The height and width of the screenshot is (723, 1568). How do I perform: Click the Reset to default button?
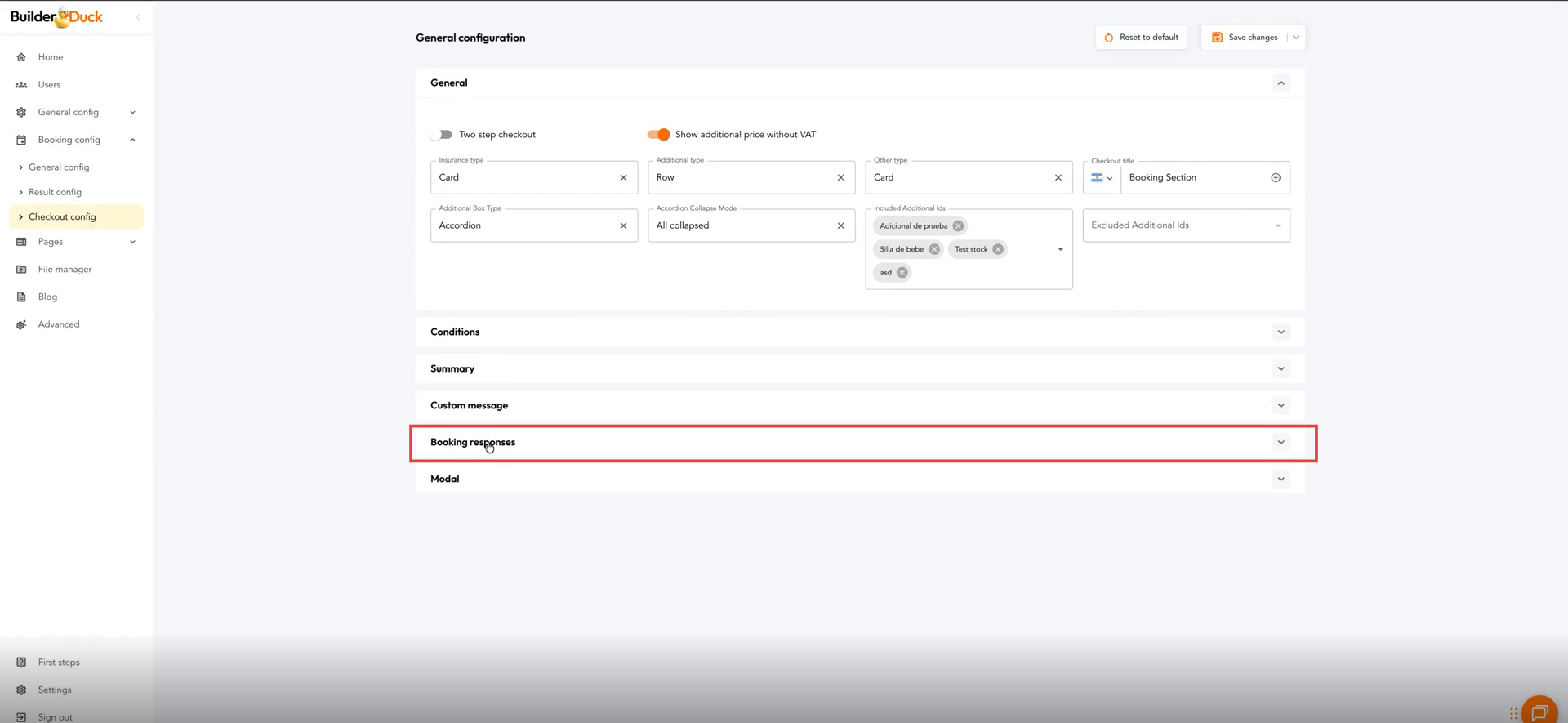1141,38
